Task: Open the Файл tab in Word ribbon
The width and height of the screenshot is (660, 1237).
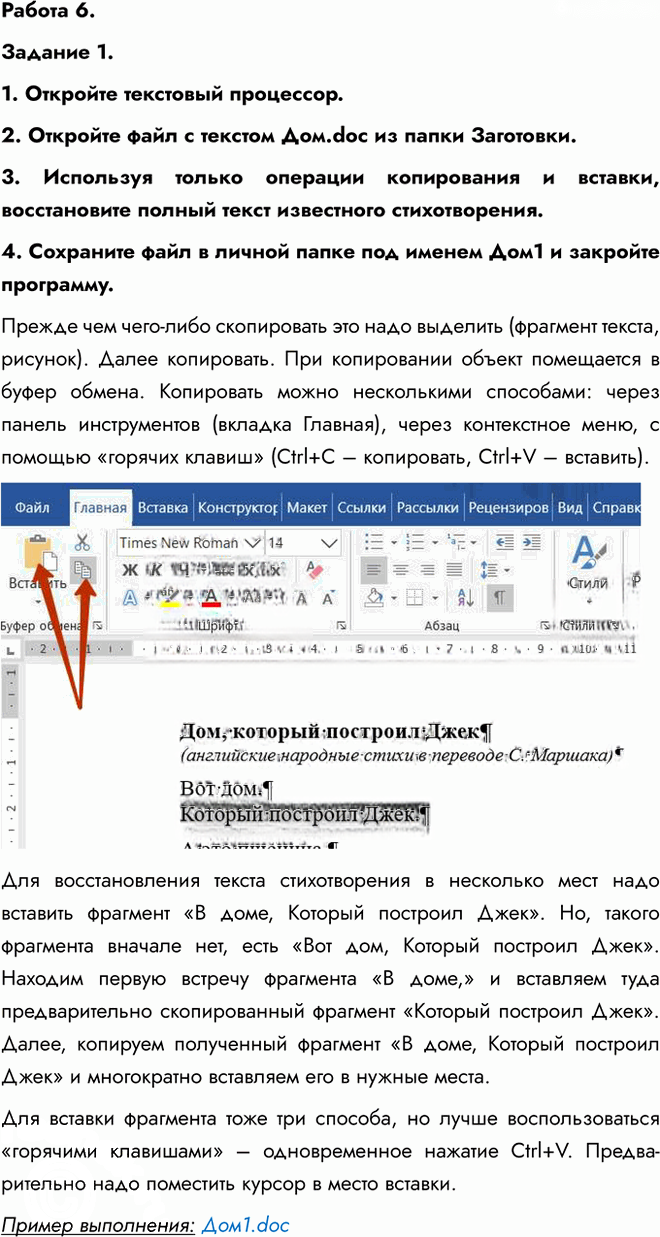Action: (32, 508)
